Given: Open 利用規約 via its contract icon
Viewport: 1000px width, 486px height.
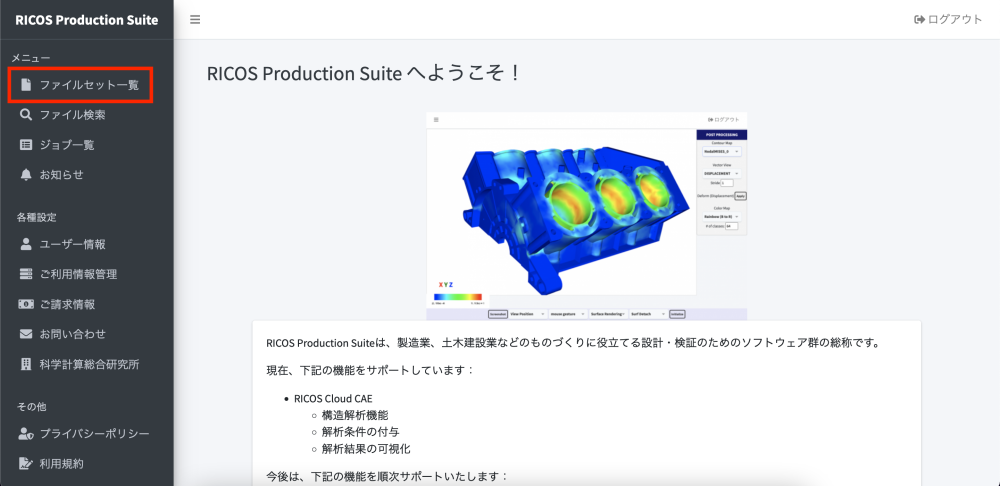Looking at the screenshot, I should pyautogui.click(x=26, y=464).
